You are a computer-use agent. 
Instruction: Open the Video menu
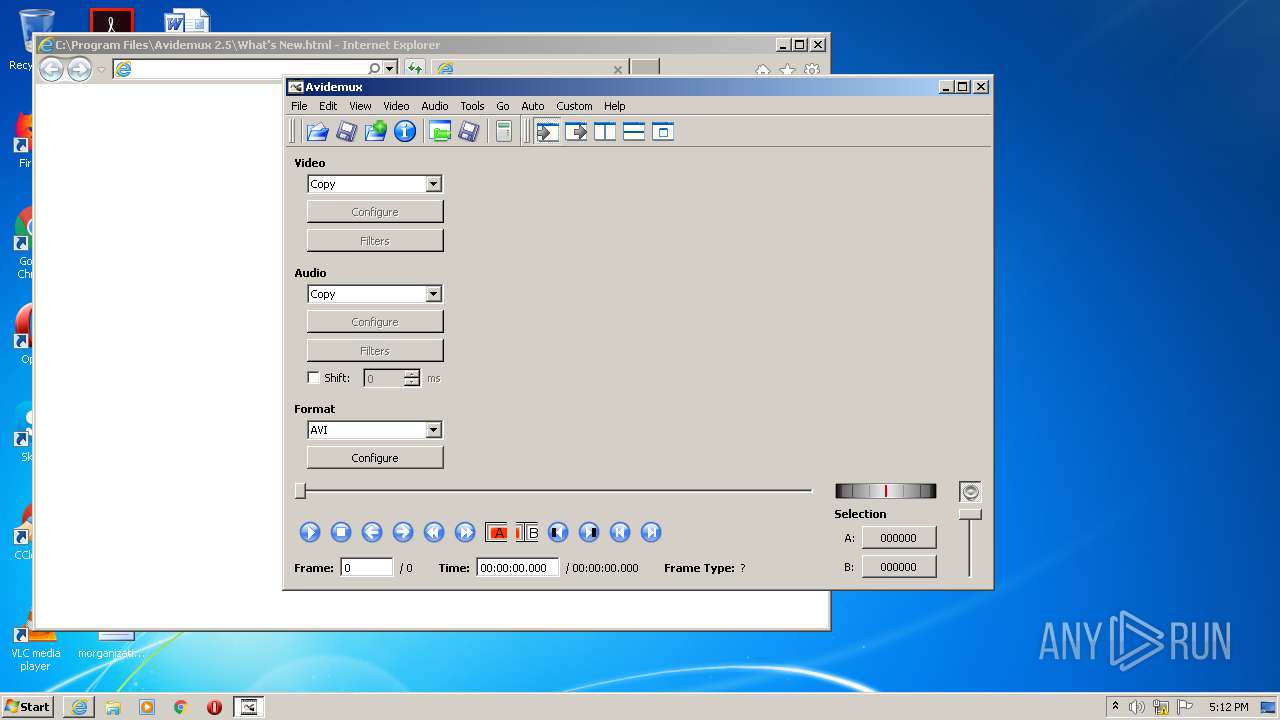tap(396, 106)
